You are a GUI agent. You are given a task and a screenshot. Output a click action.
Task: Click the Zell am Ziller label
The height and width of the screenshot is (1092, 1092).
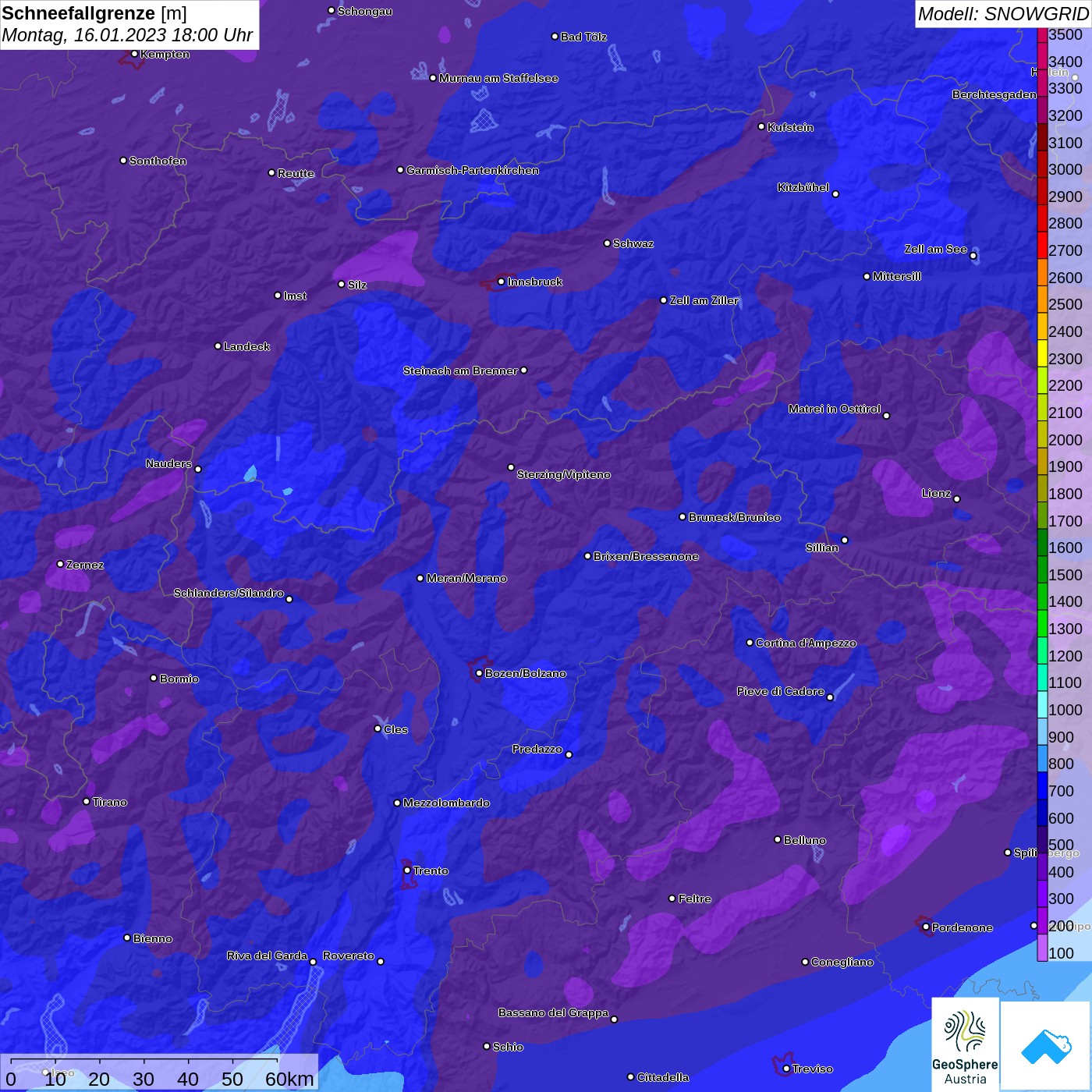(x=704, y=300)
